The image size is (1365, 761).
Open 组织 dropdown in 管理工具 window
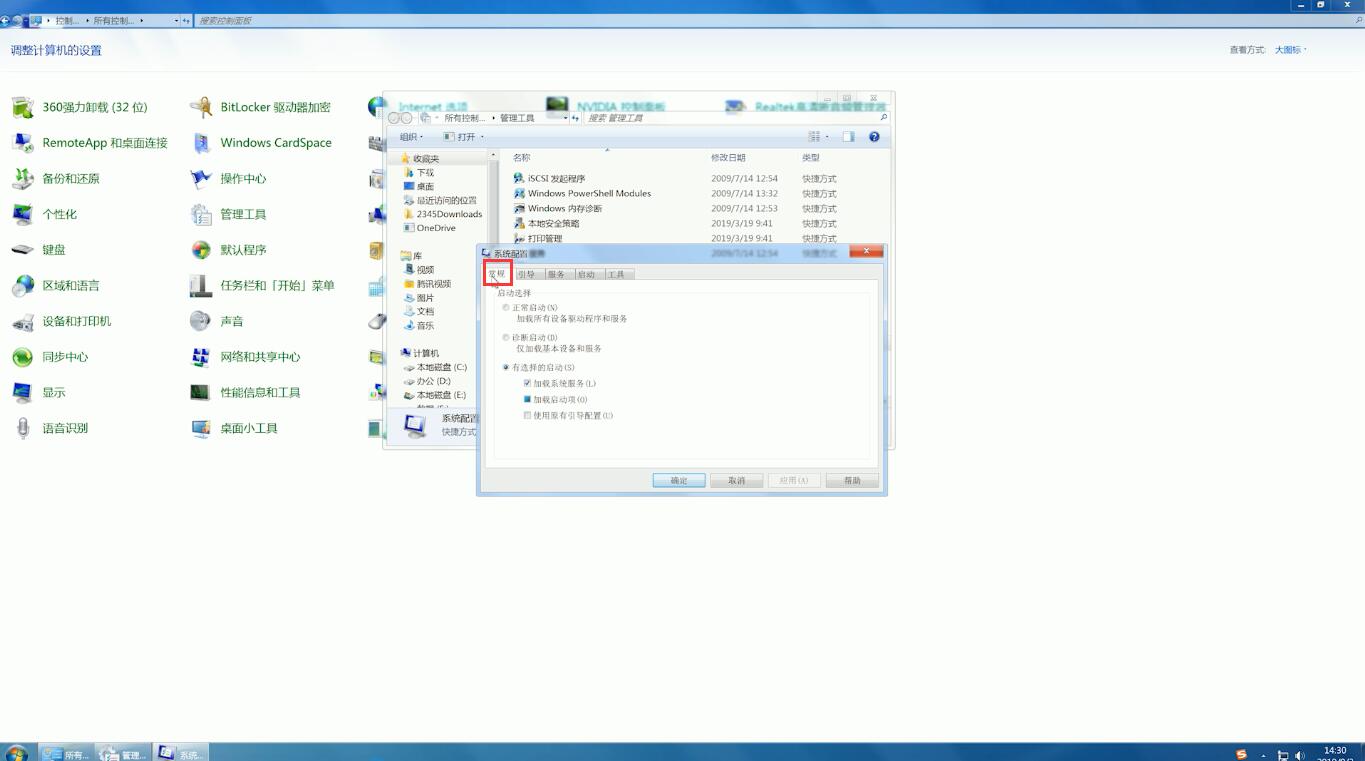[411, 137]
